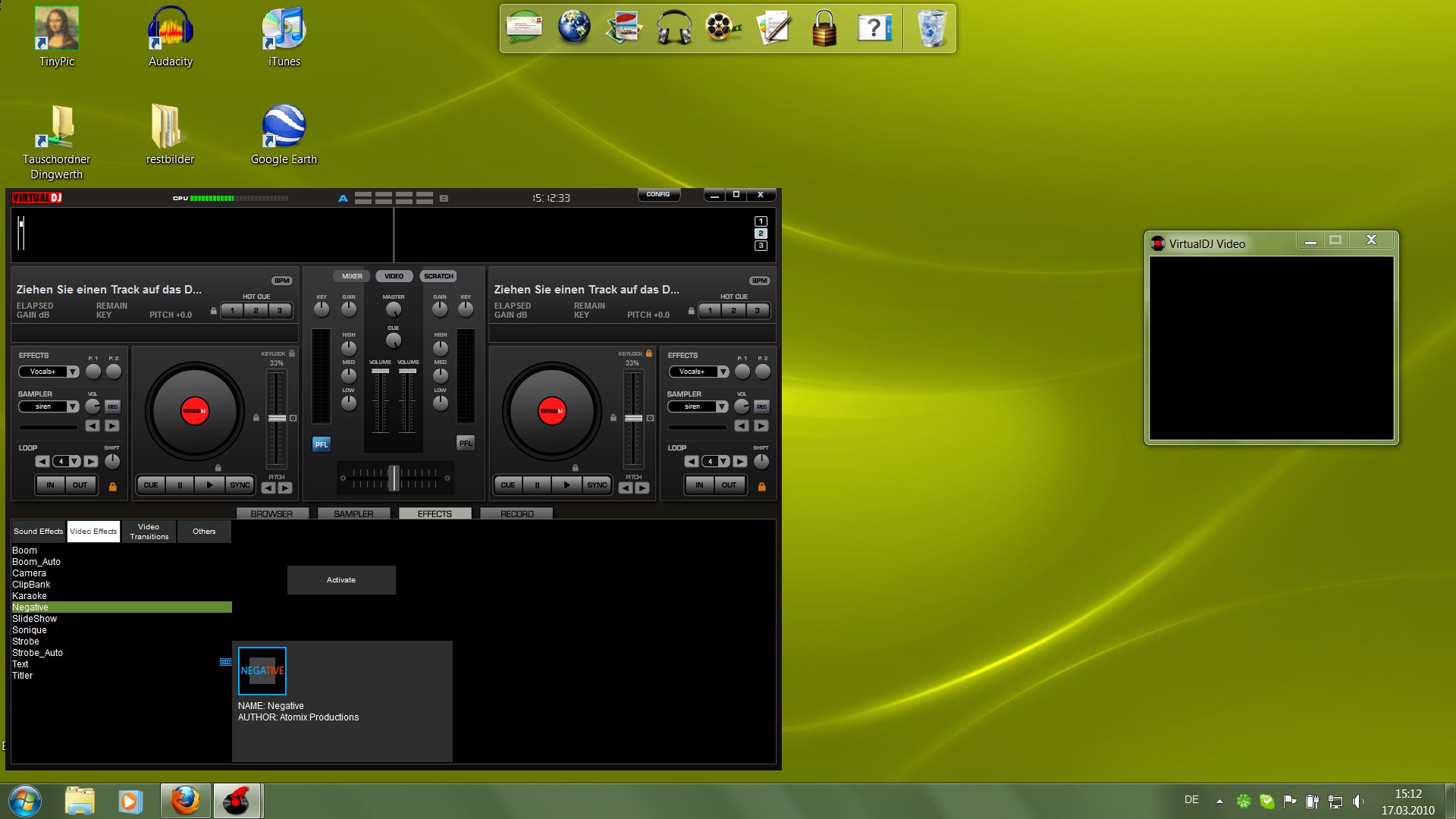Toggle right deck orange loop lock
The image size is (1456, 819).
coord(762,487)
